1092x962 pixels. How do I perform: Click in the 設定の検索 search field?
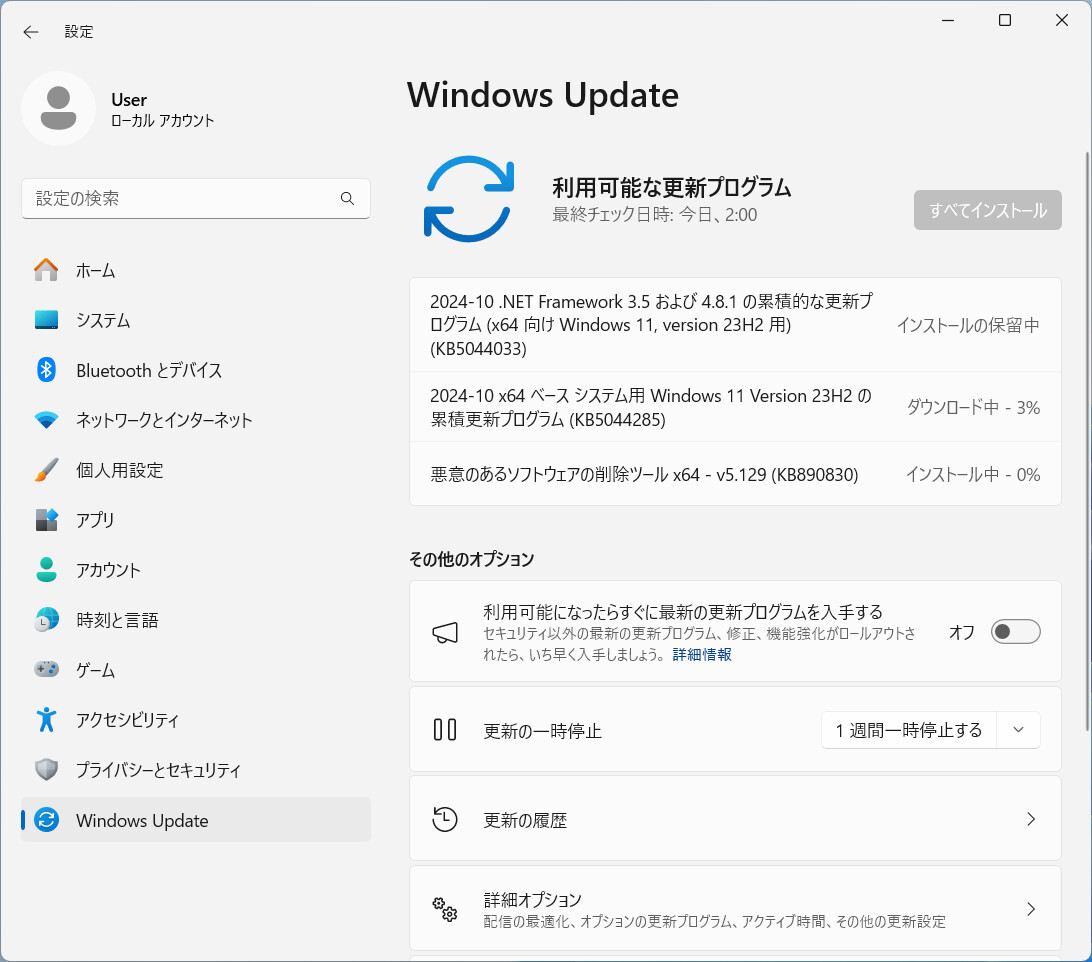point(196,199)
